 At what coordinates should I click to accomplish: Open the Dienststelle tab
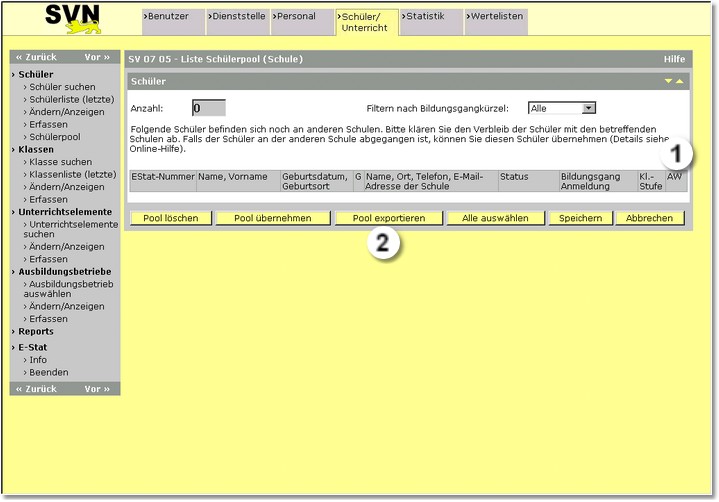(238, 22)
